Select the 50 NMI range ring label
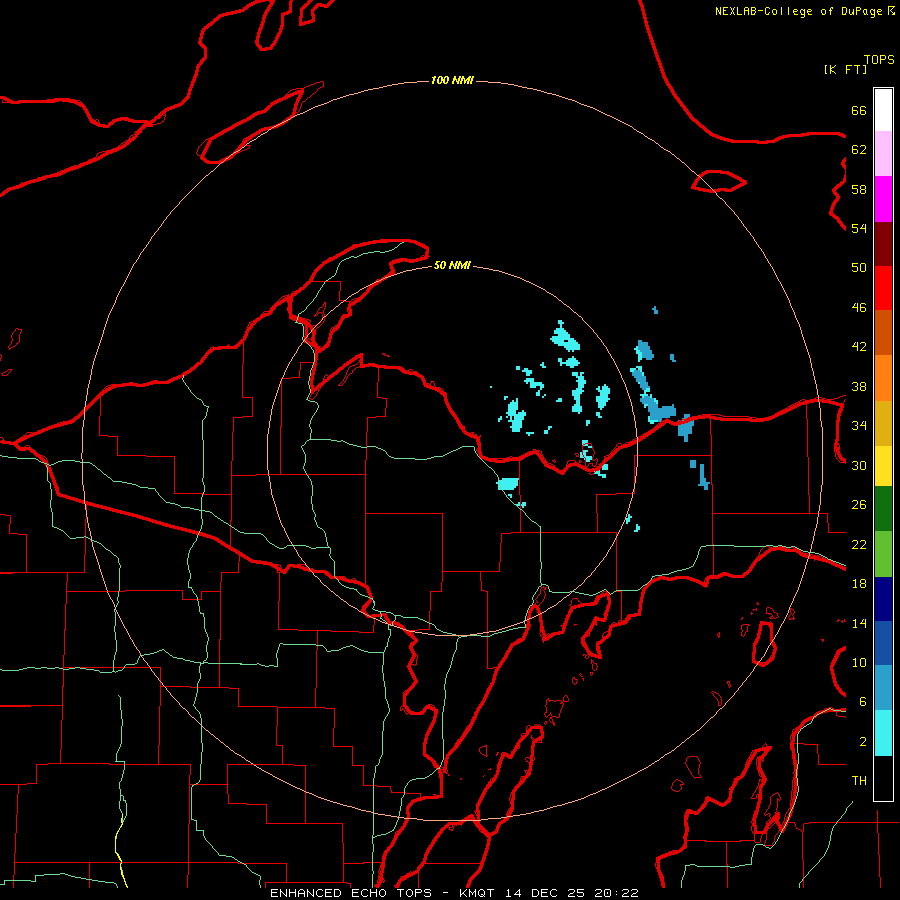This screenshot has height=900, width=900. [x=452, y=265]
